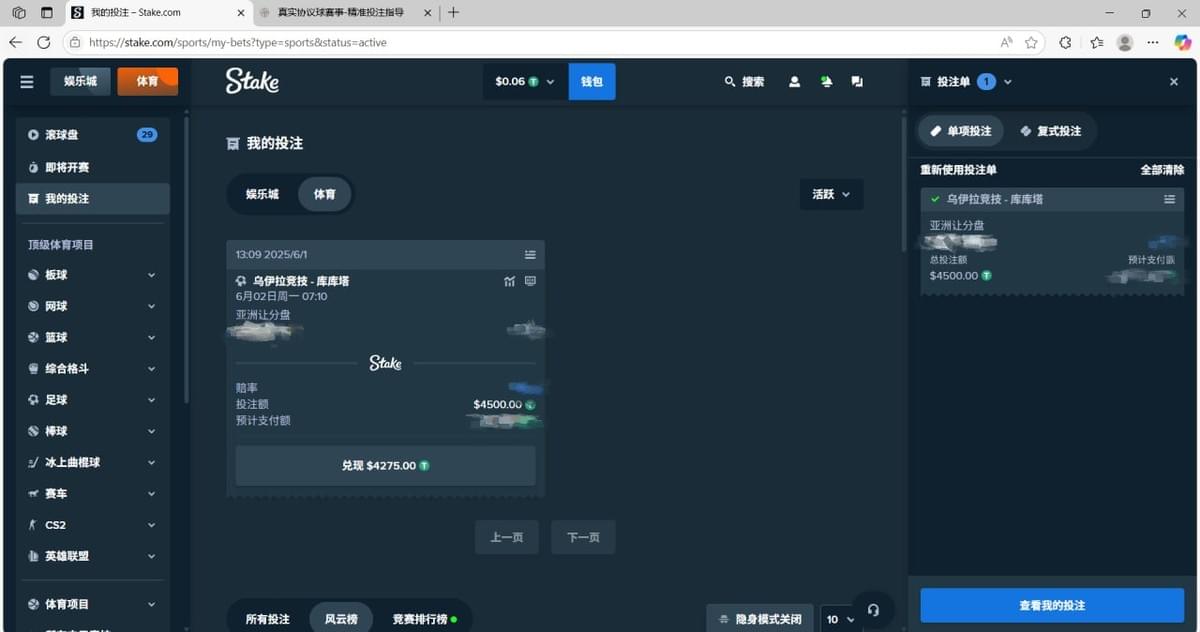Close the bet slip panel
This screenshot has height=632, width=1200.
[x=1174, y=82]
